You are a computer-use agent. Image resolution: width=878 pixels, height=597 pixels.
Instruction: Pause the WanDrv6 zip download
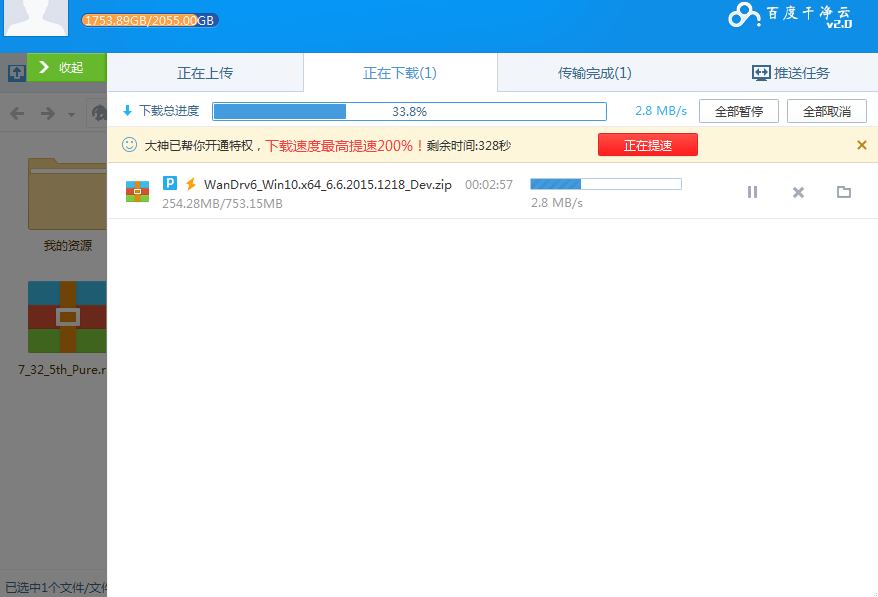point(752,192)
